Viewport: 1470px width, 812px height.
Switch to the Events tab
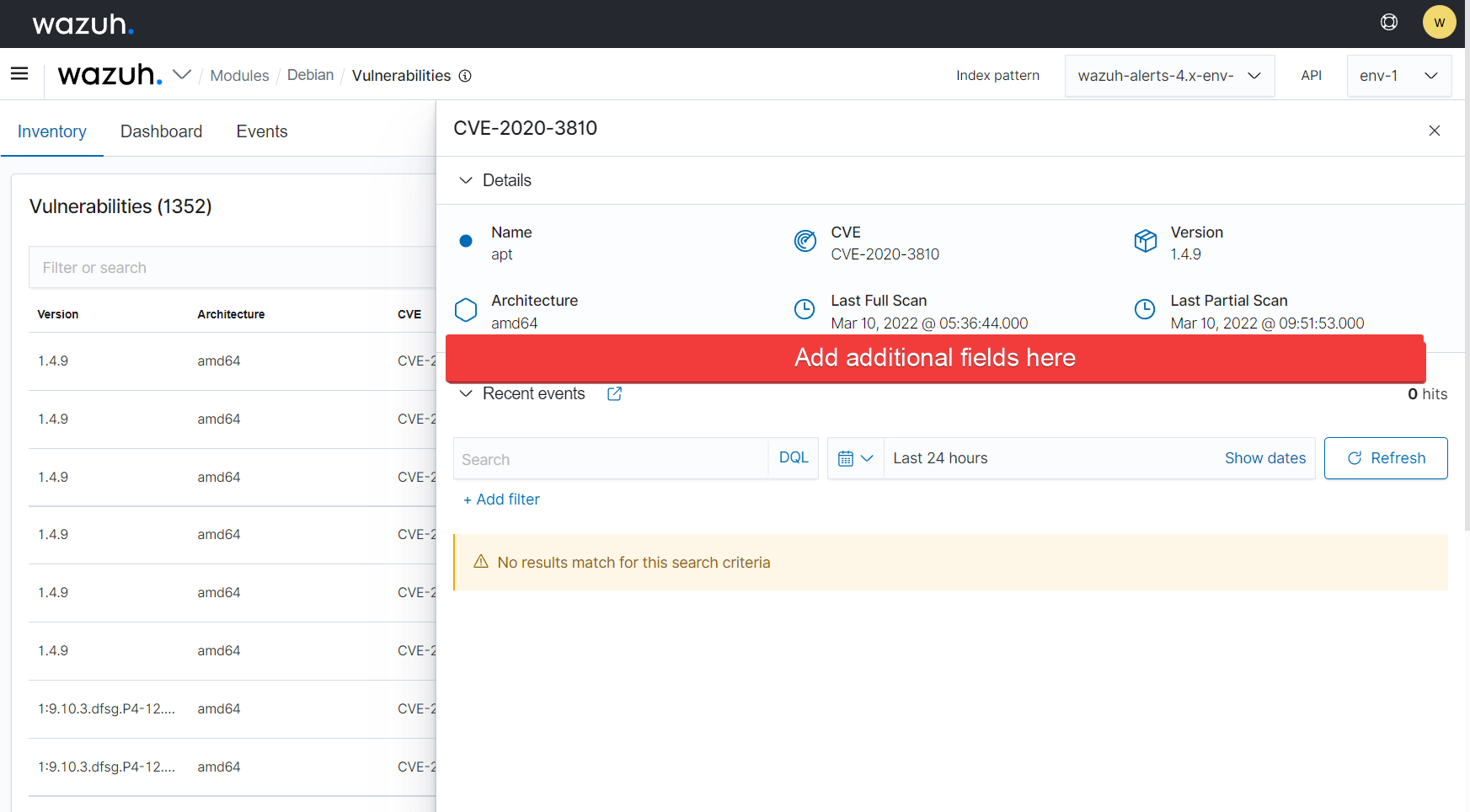pyautogui.click(x=261, y=131)
